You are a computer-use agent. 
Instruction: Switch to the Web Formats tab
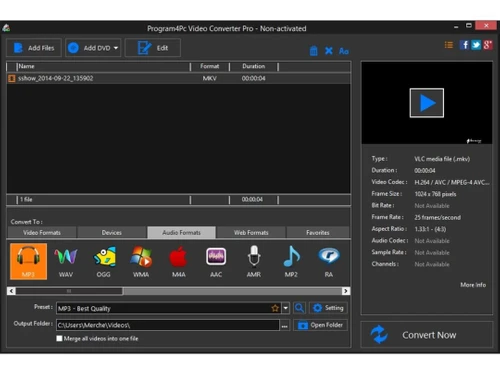coord(251,232)
